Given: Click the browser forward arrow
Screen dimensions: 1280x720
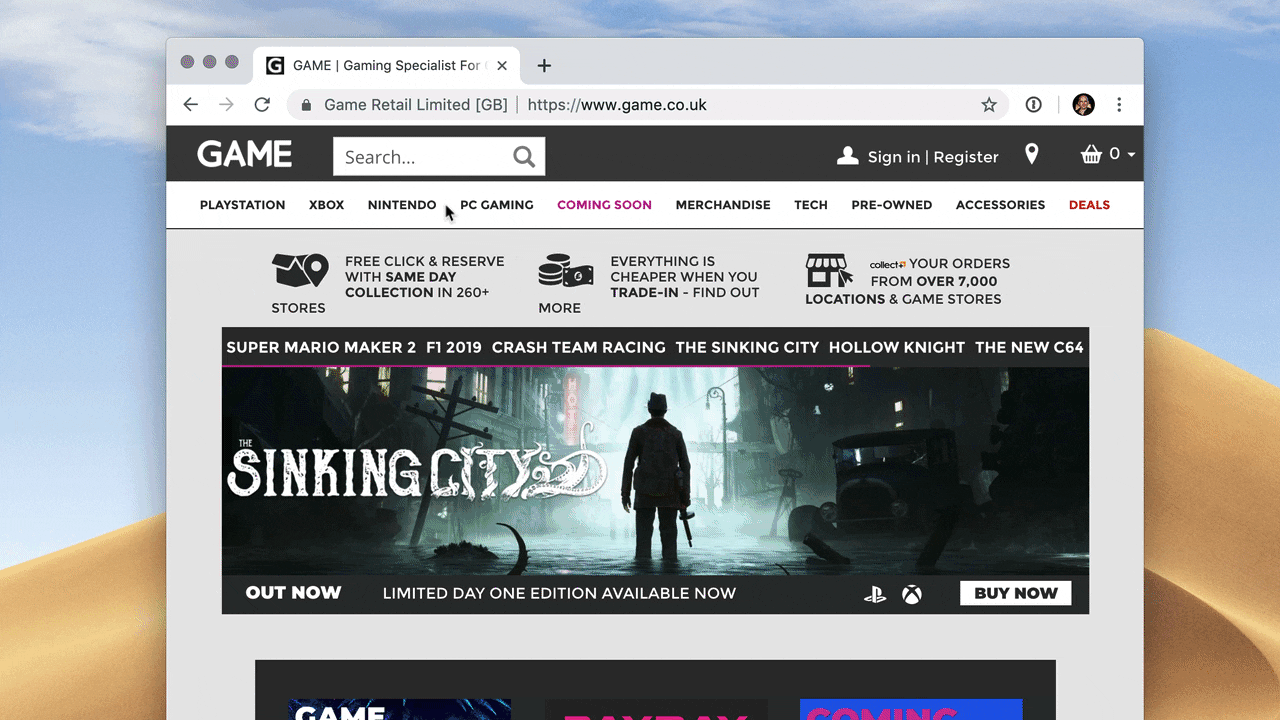Looking at the screenshot, I should 227,105.
